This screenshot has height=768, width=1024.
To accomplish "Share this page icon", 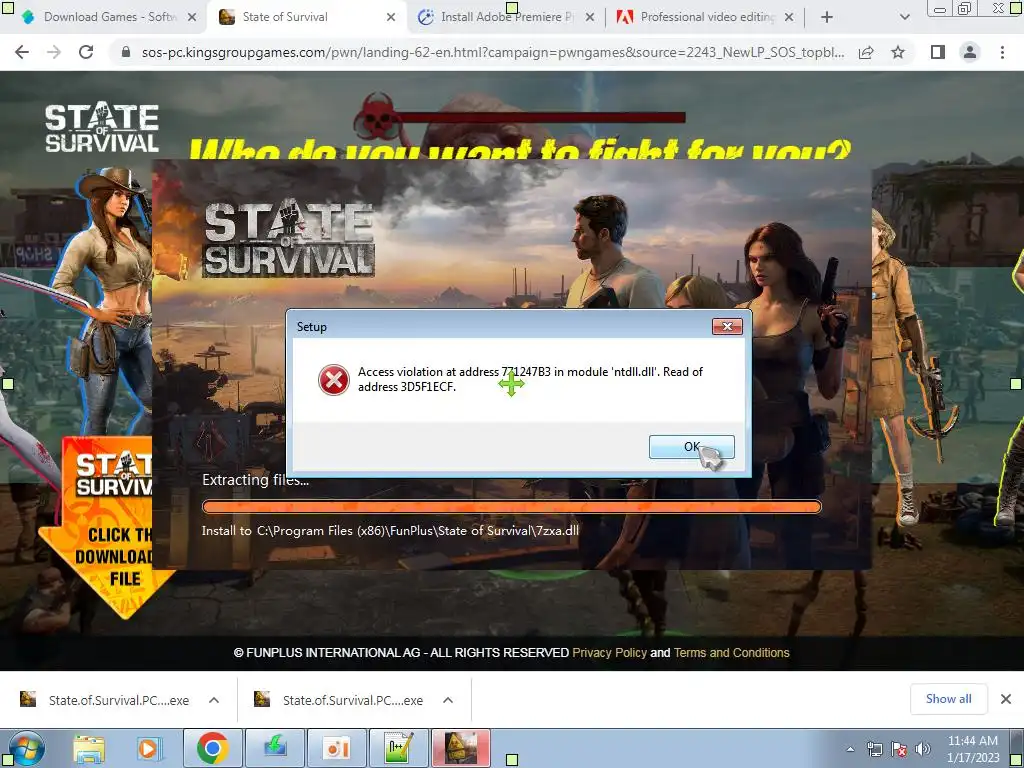I will (866, 52).
